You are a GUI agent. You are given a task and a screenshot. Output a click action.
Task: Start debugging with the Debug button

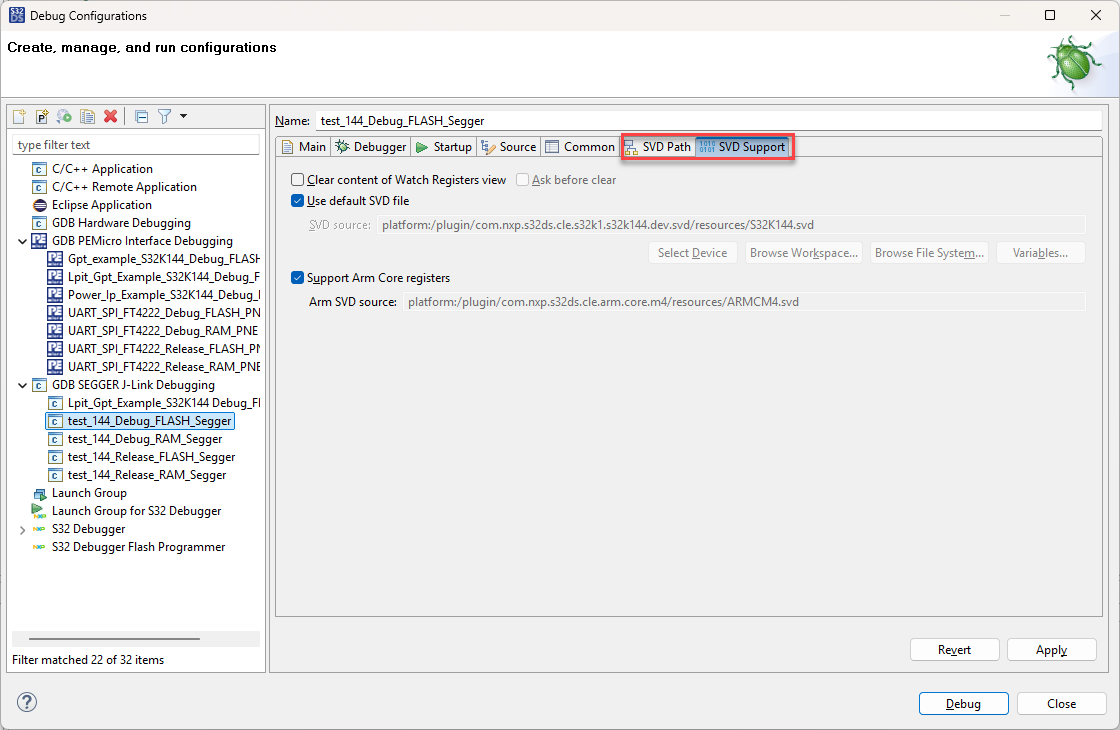tap(963, 704)
